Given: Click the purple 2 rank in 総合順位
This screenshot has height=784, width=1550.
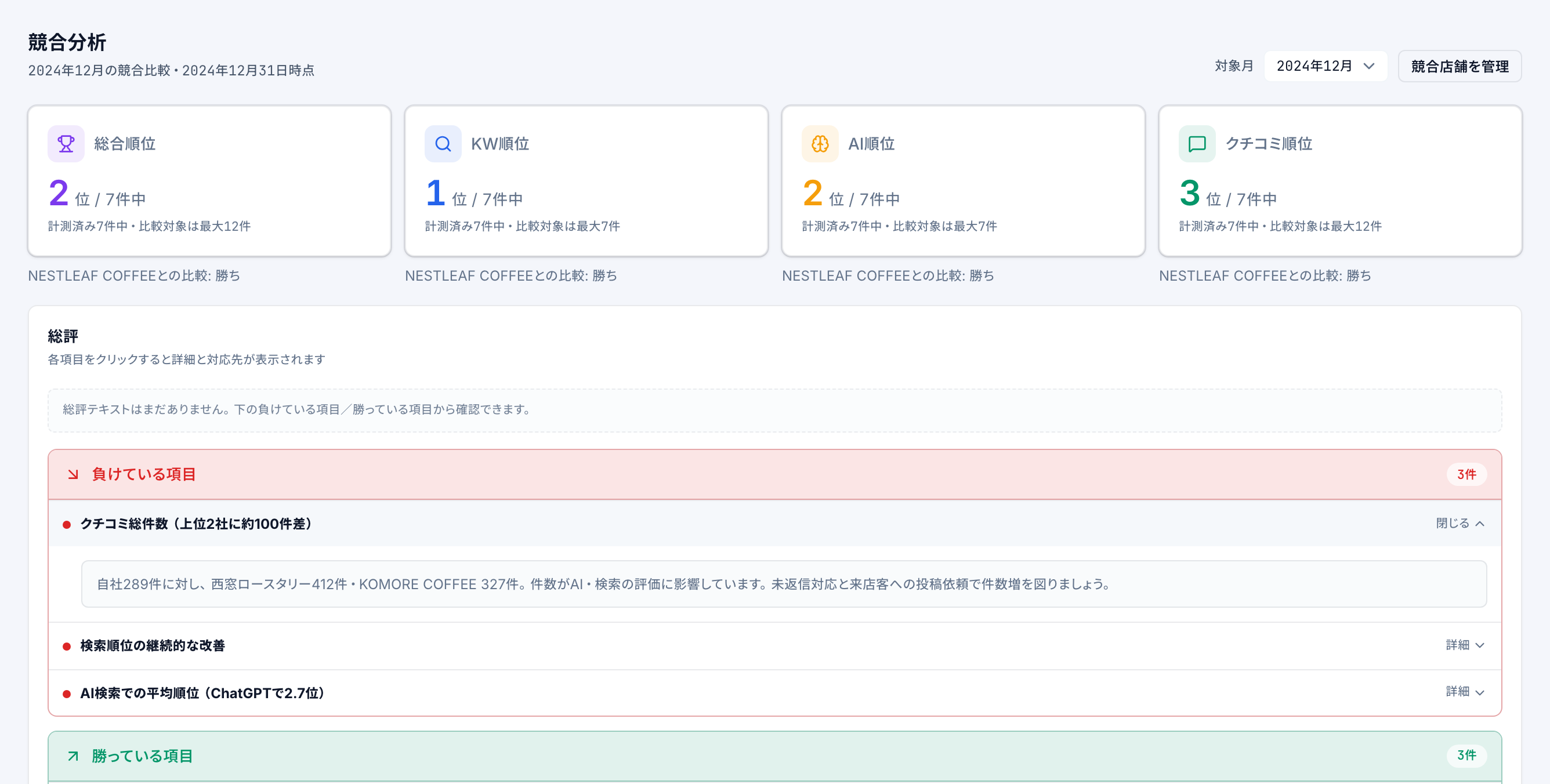Looking at the screenshot, I should 59,193.
